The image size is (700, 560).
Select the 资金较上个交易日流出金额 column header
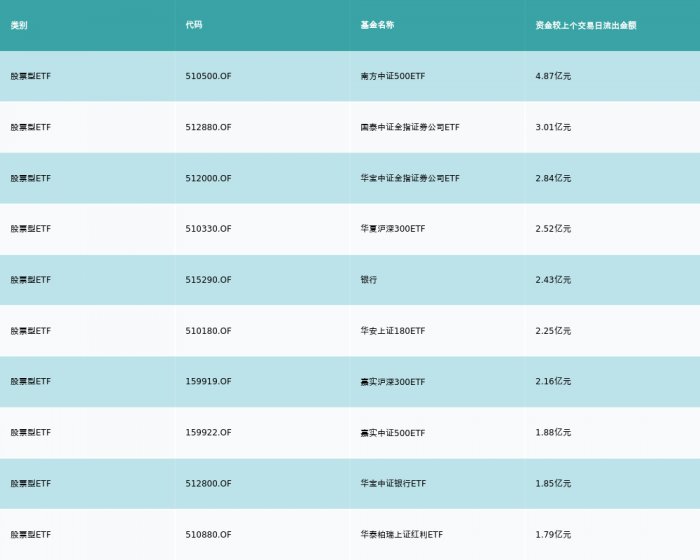[x=586, y=25]
